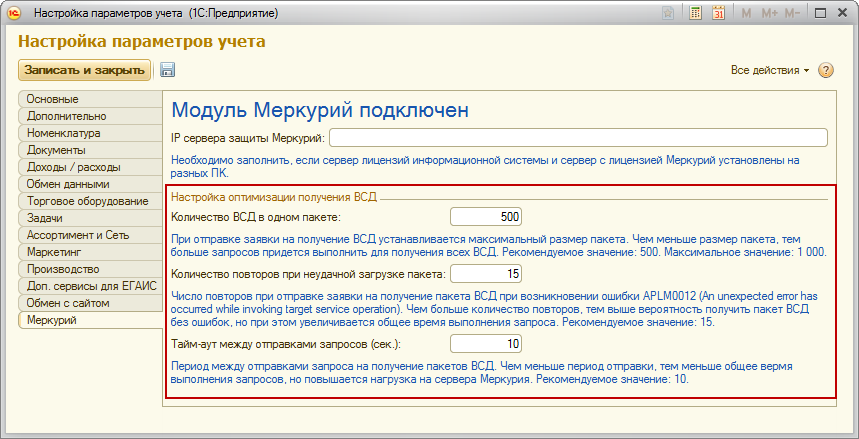This screenshot has width=859, height=439.
Task: Click the M+ memory add button
Action: tap(769, 14)
